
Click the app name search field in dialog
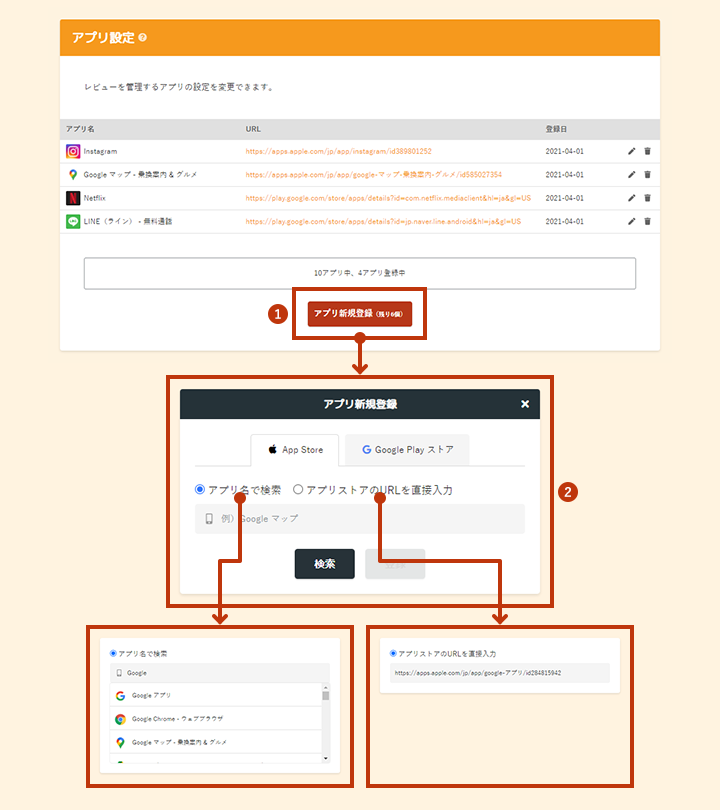click(x=360, y=519)
